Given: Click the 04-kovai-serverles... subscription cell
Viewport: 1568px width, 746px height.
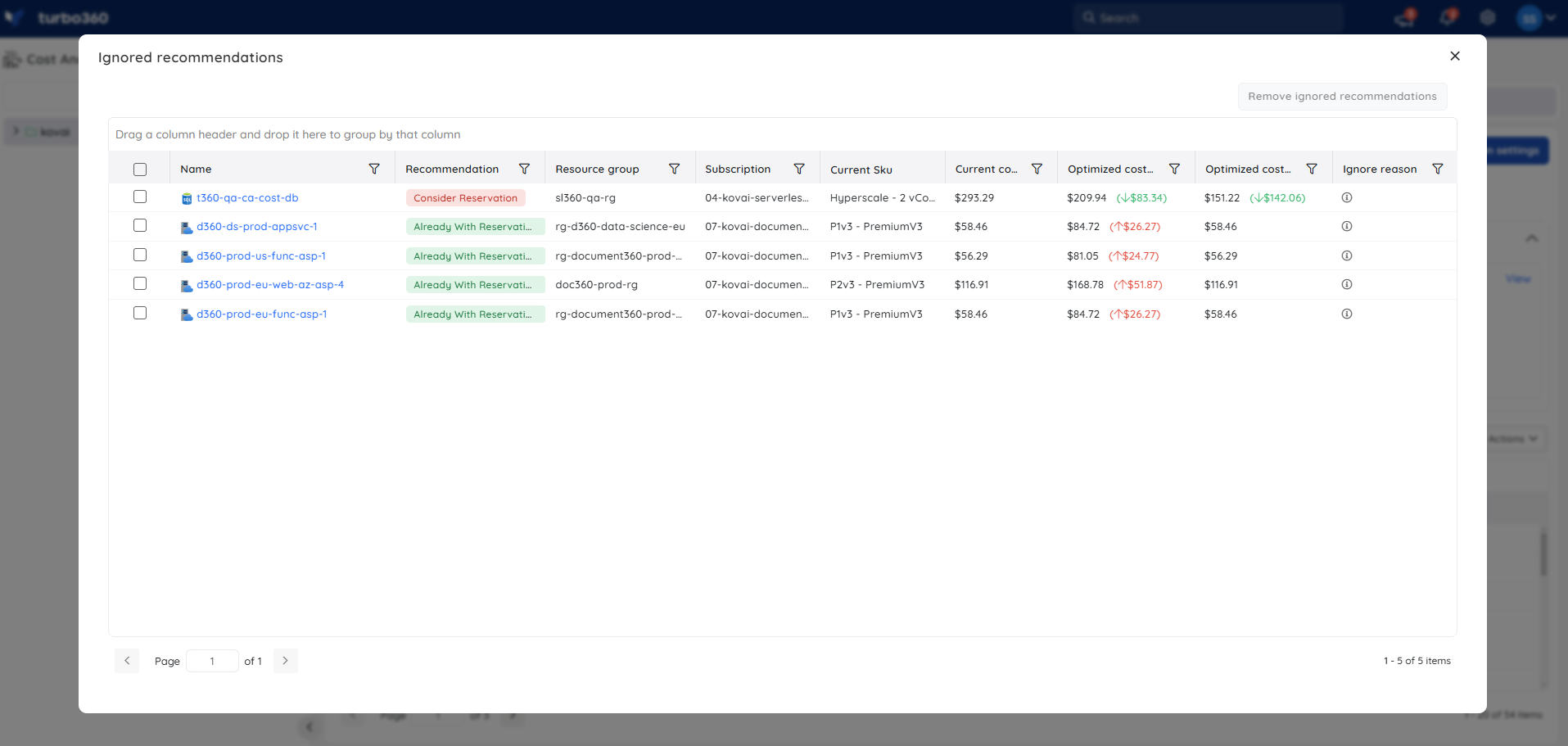Looking at the screenshot, I should [x=757, y=197].
